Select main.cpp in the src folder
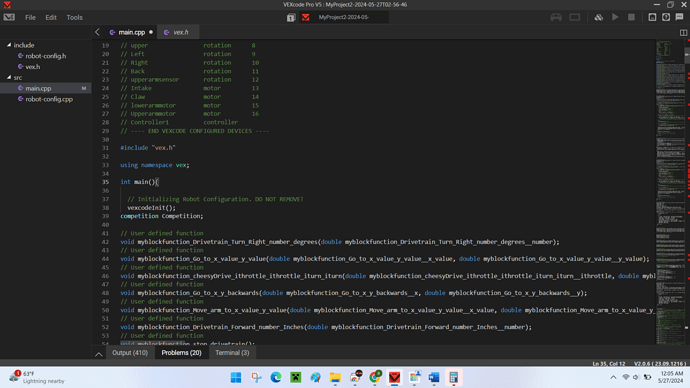 pyautogui.click(x=38, y=88)
